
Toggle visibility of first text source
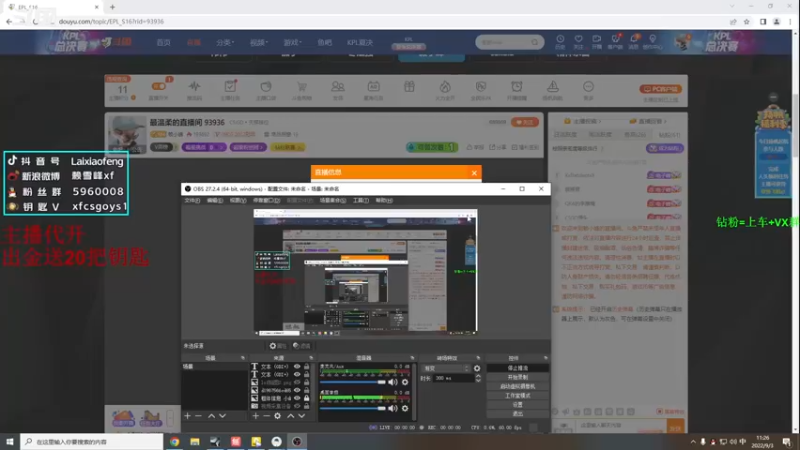tap(297, 366)
